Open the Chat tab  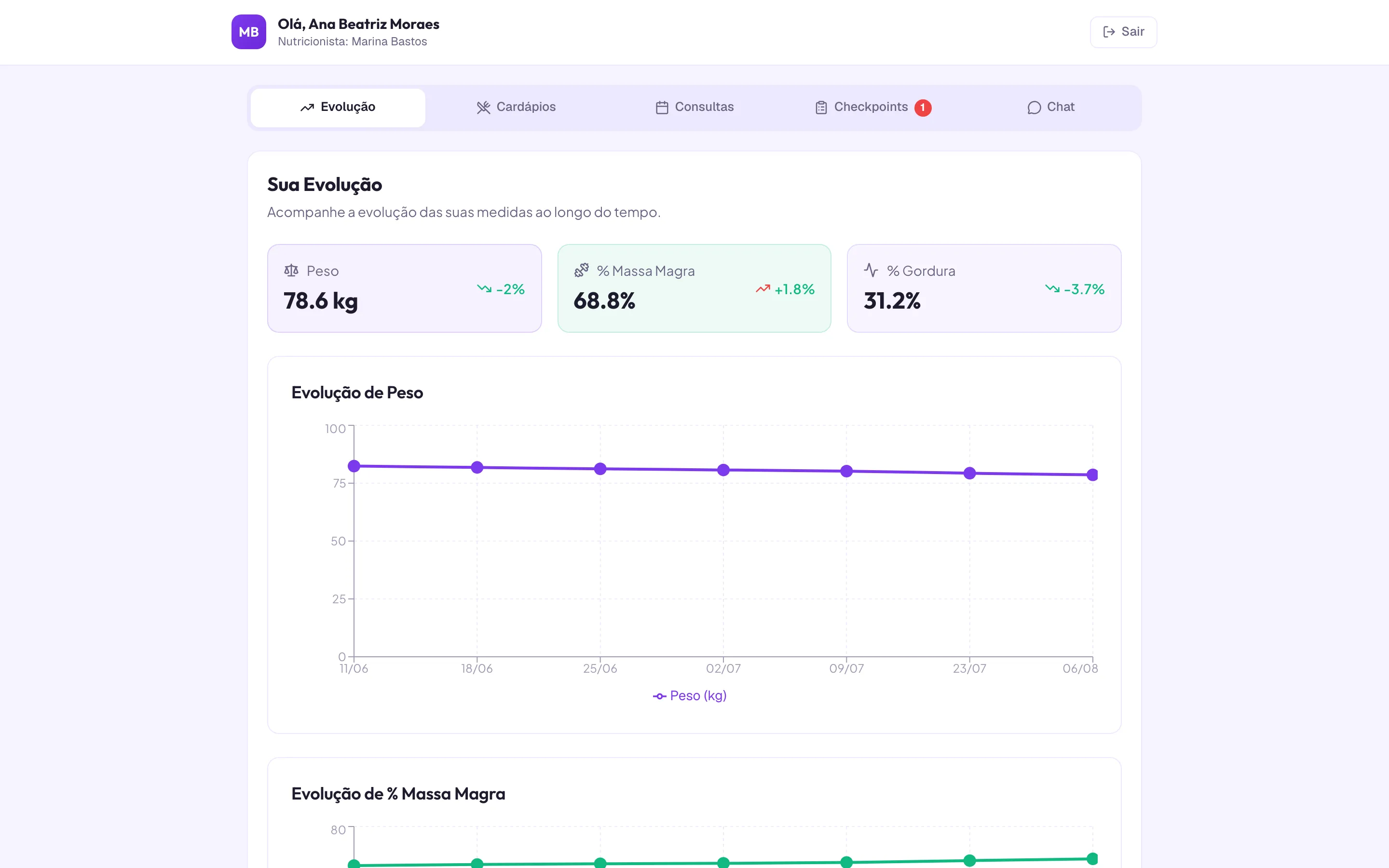1050,108
